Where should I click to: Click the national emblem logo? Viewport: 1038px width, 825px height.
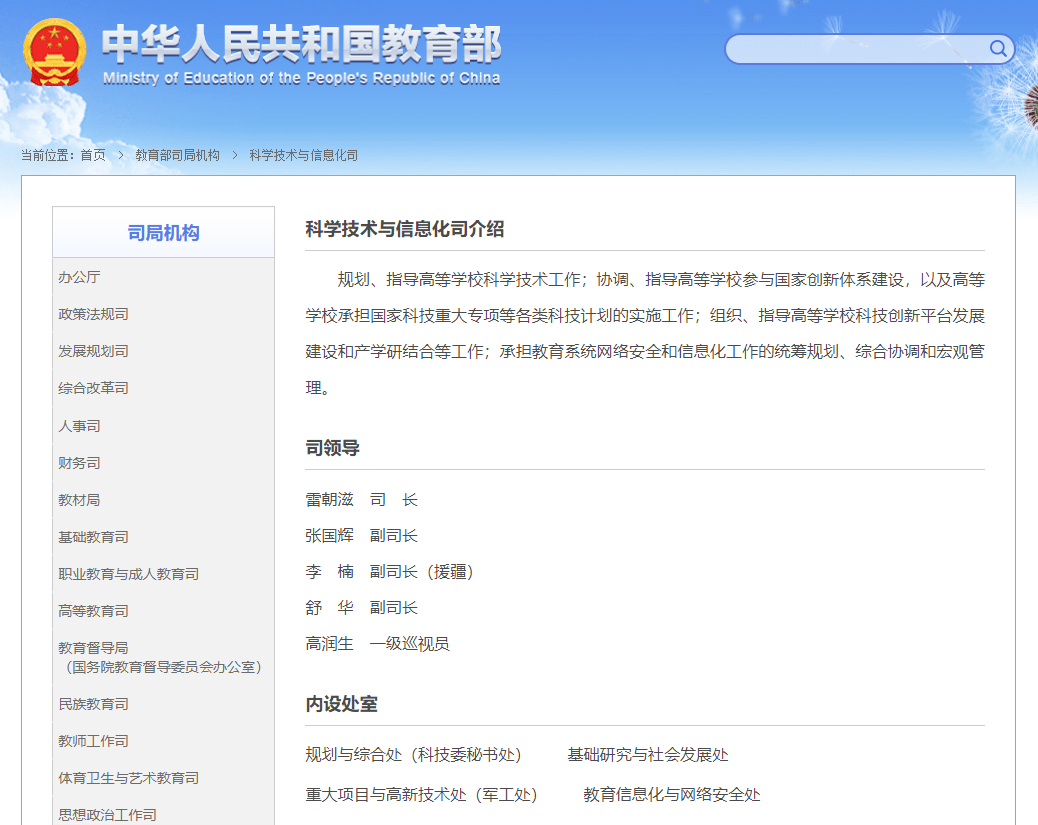[54, 52]
